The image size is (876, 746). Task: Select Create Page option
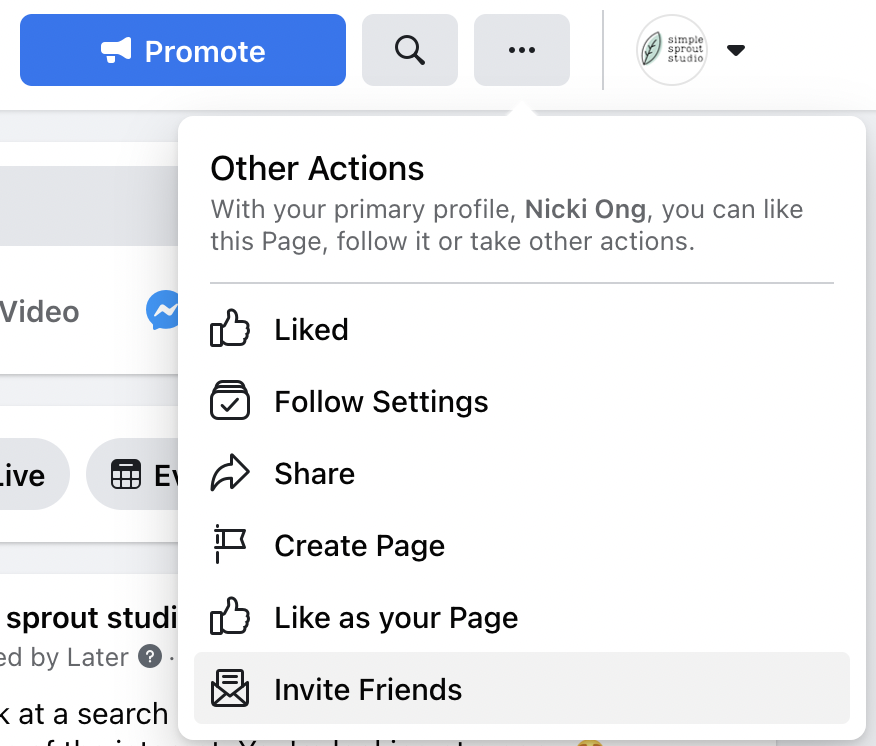click(359, 546)
